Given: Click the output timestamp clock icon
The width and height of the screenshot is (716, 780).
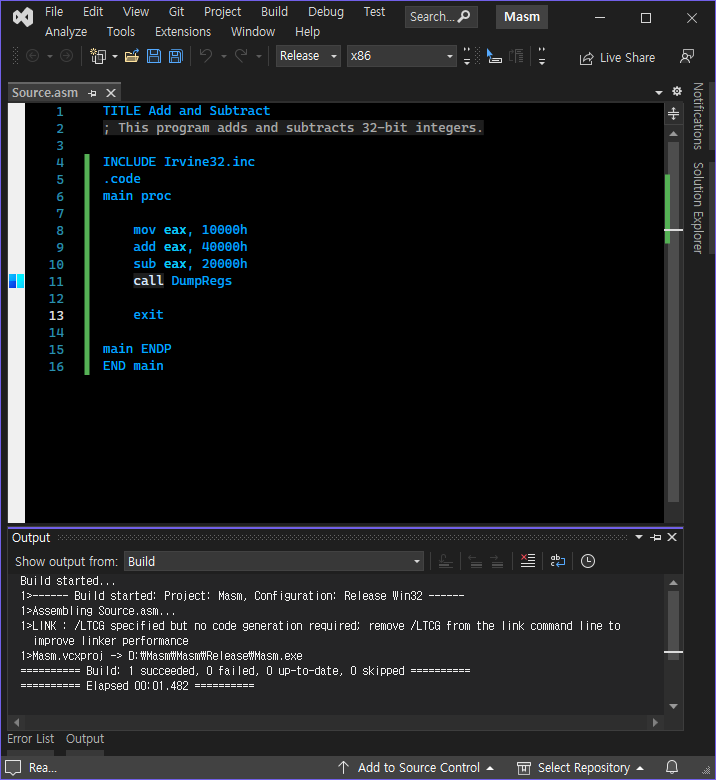Looking at the screenshot, I should (x=588, y=561).
